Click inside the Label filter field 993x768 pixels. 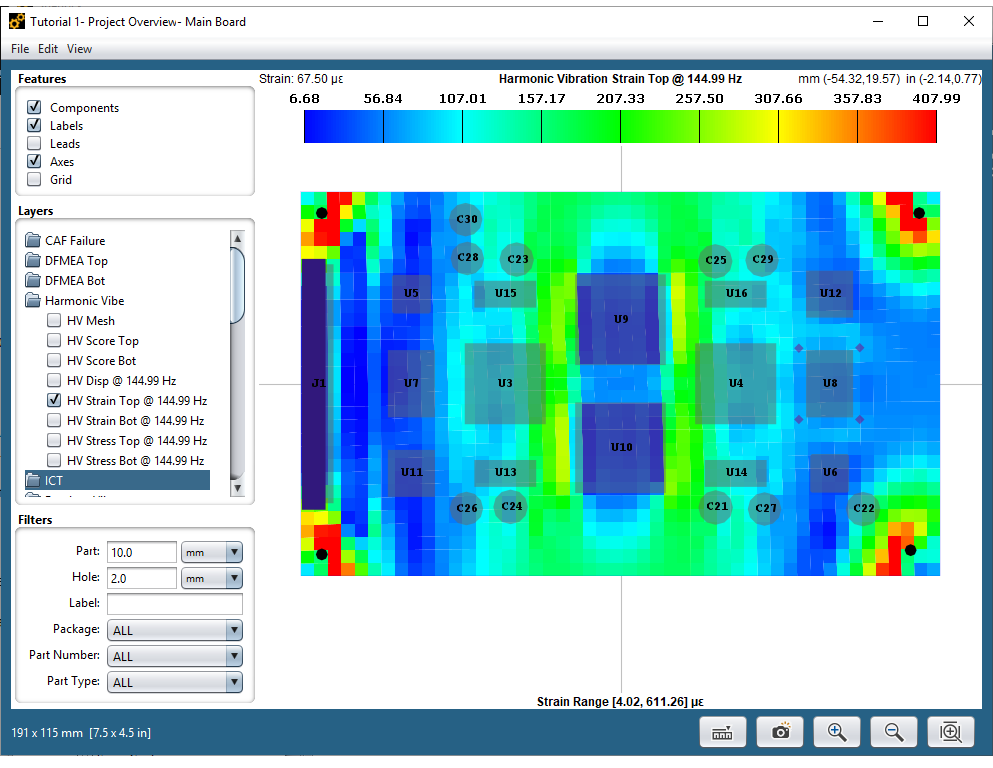tap(174, 604)
